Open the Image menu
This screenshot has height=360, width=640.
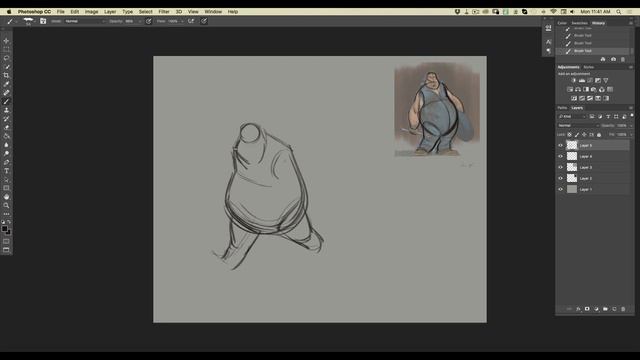pos(91,11)
